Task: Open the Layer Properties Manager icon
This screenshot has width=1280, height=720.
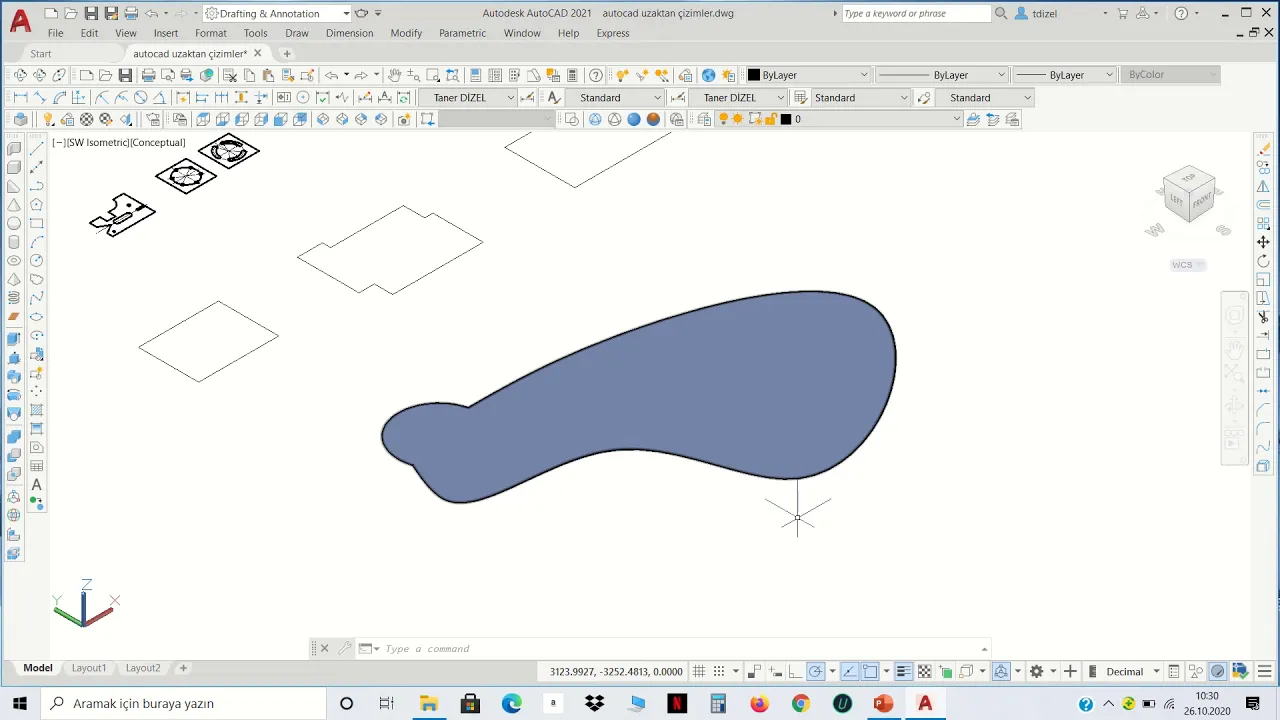Action: click(704, 119)
